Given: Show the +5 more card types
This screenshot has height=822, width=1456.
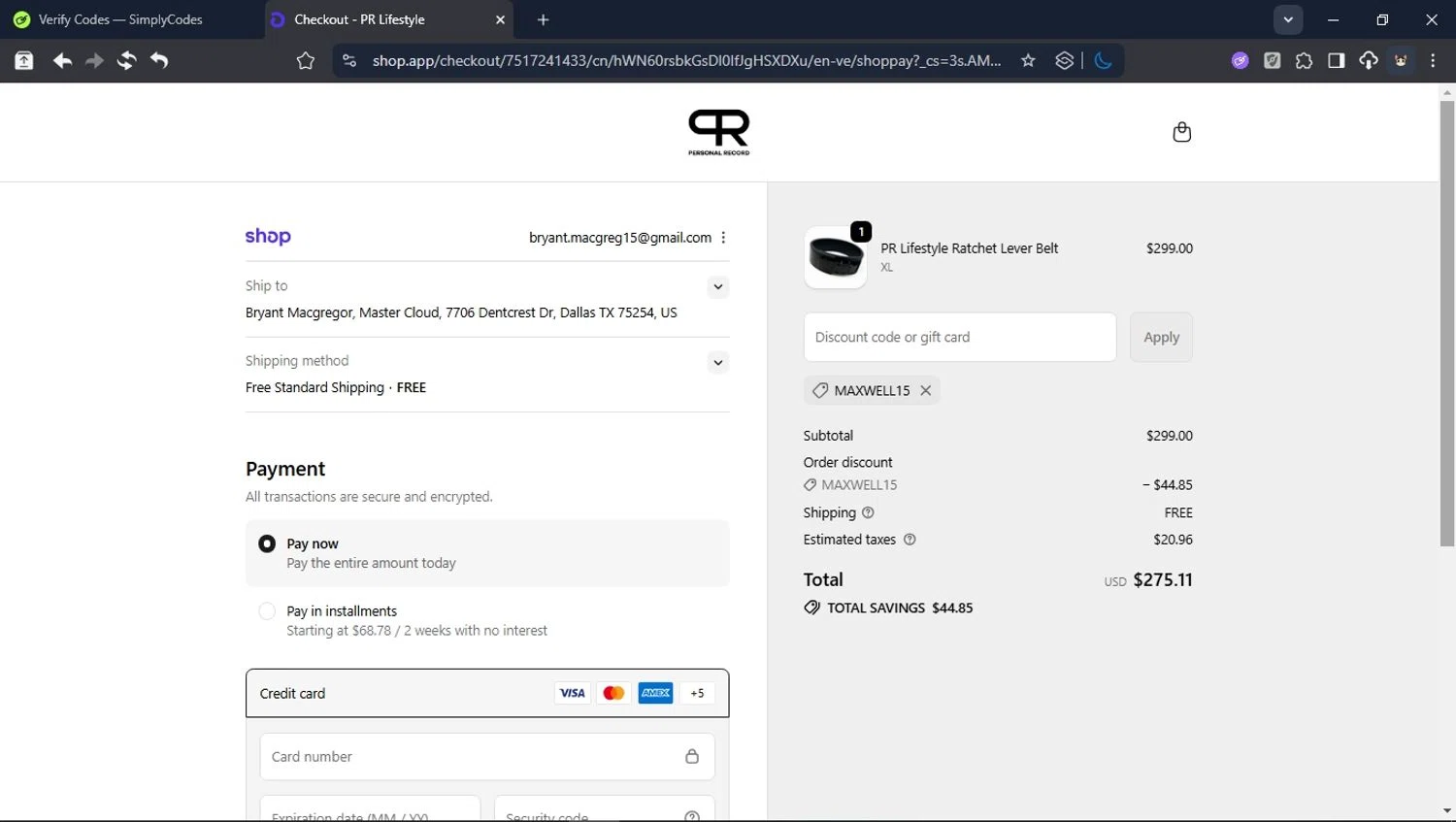Looking at the screenshot, I should point(697,693).
